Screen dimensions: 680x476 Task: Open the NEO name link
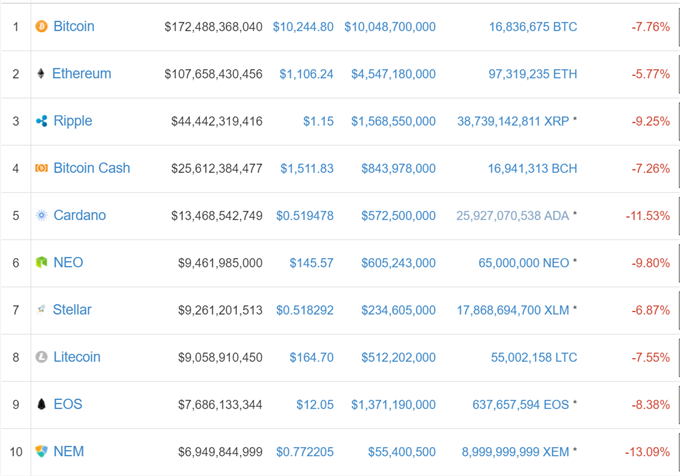click(x=68, y=263)
